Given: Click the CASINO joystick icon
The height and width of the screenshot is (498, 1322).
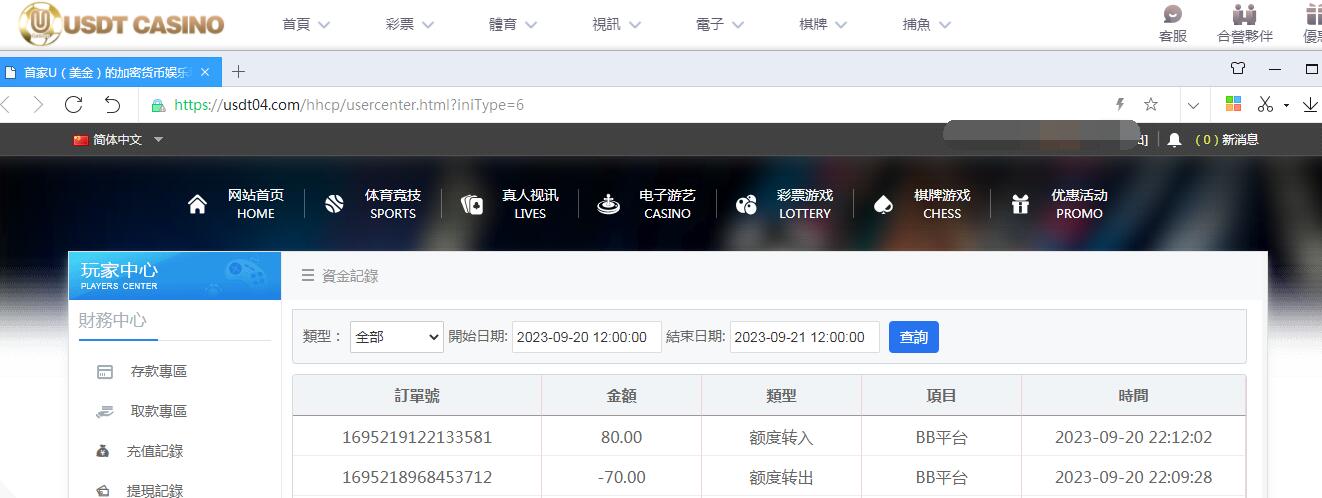Looking at the screenshot, I should [608, 204].
